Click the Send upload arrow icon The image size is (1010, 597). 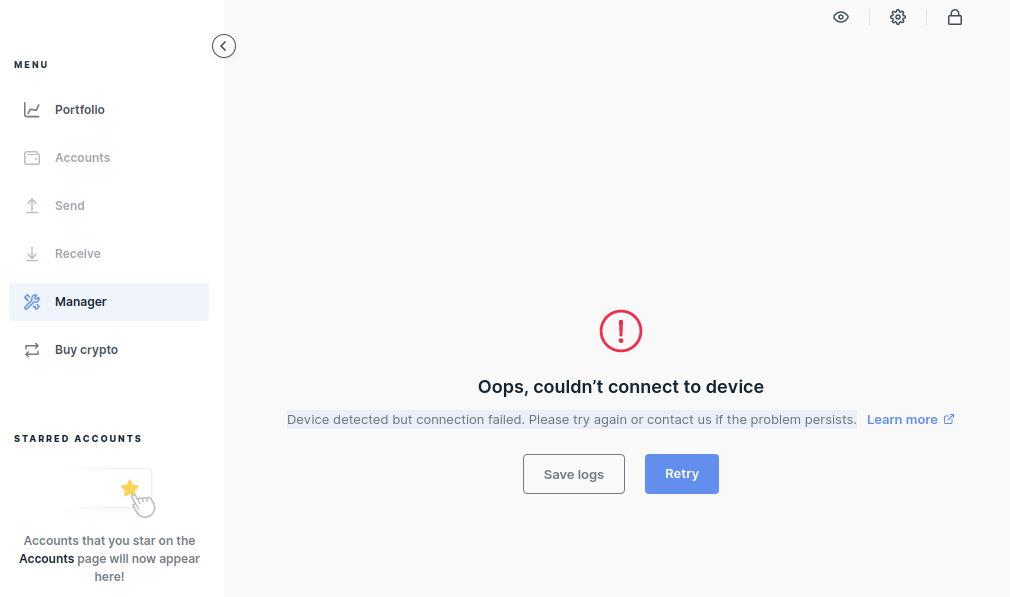pyautogui.click(x=32, y=206)
